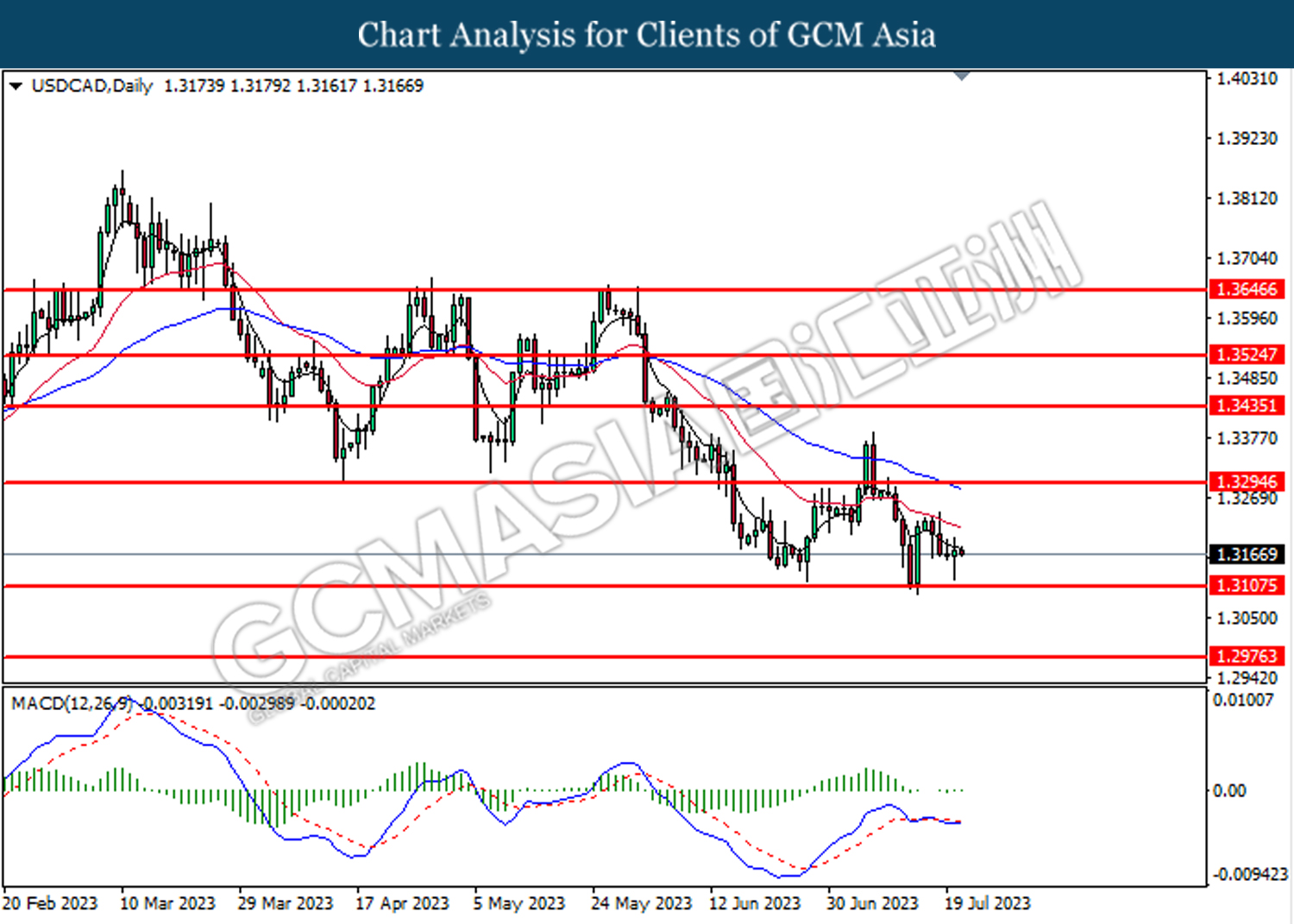The width and height of the screenshot is (1294, 924).
Task: Click the OHLC values next to the symbol
Action: coord(293,85)
